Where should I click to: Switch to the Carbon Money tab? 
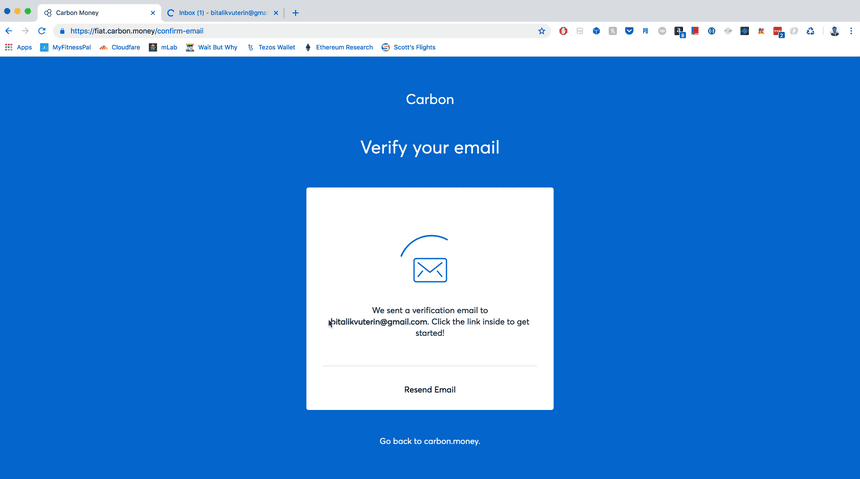coord(99,13)
